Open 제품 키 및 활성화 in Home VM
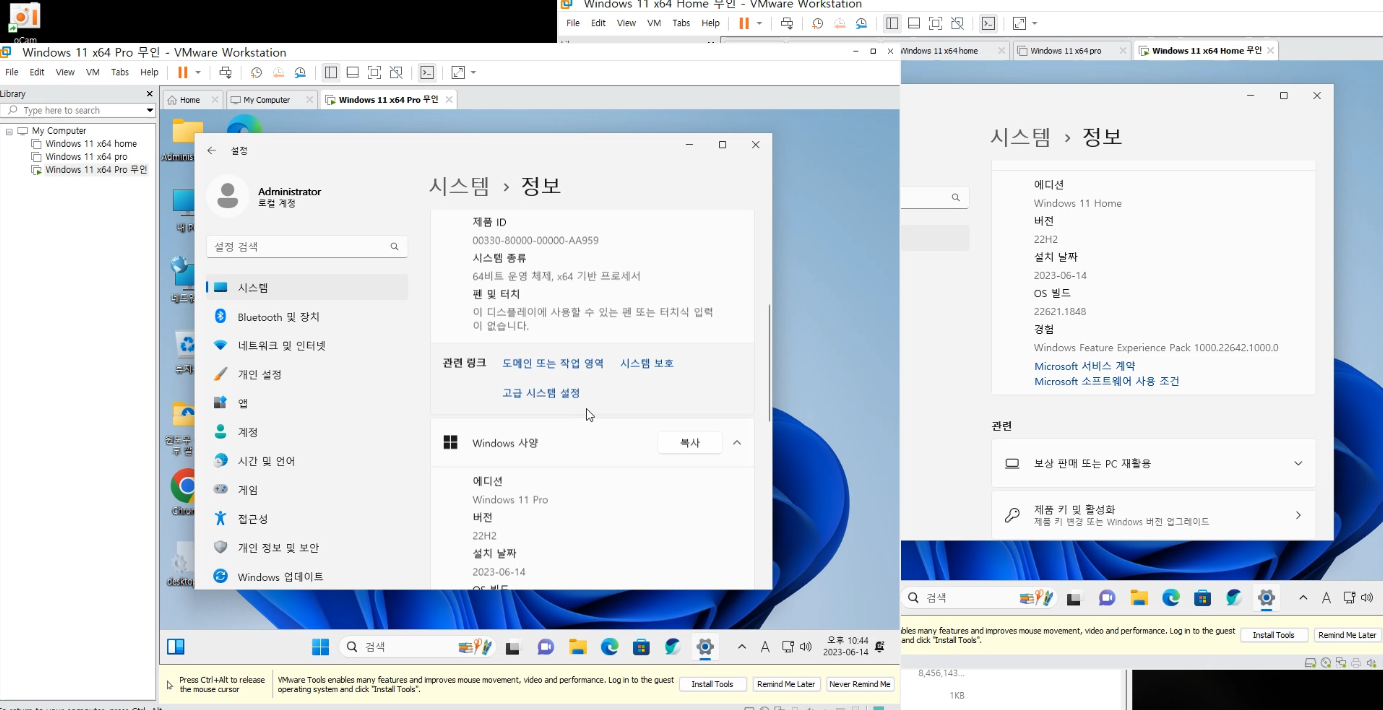This screenshot has width=1383, height=710. (x=1153, y=515)
